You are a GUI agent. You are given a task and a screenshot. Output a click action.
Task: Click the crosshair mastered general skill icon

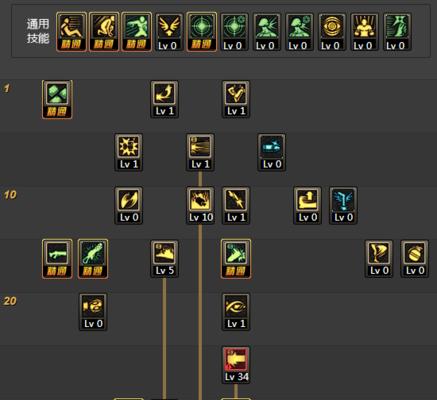[x=202, y=32]
